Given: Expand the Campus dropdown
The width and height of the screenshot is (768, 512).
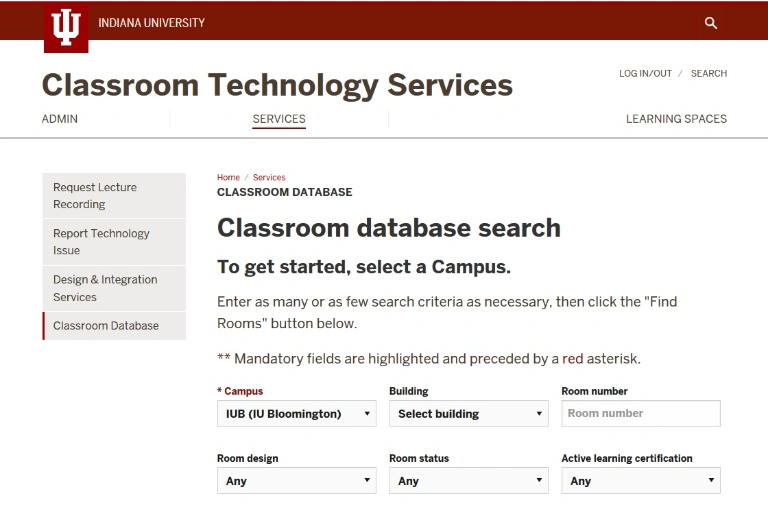Looking at the screenshot, I should coord(296,414).
